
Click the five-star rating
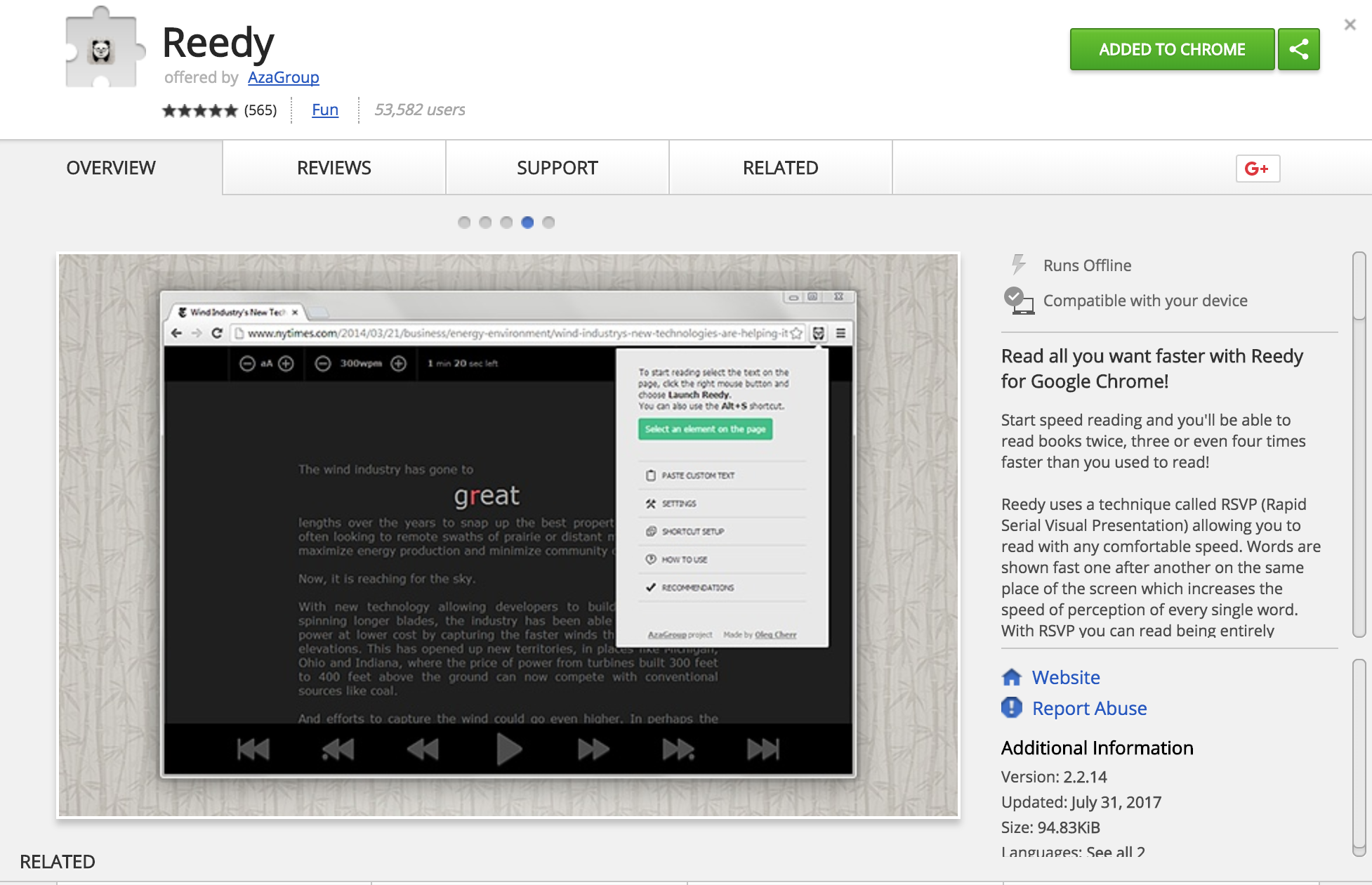click(200, 110)
